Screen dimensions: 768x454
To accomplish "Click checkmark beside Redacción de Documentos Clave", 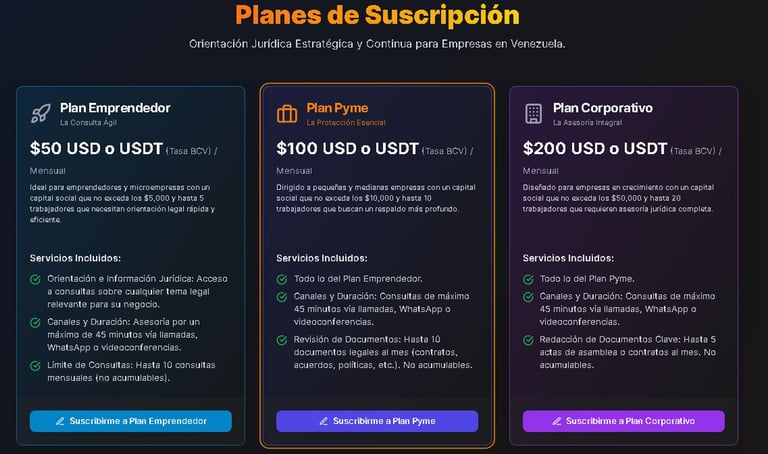I will 528,340.
